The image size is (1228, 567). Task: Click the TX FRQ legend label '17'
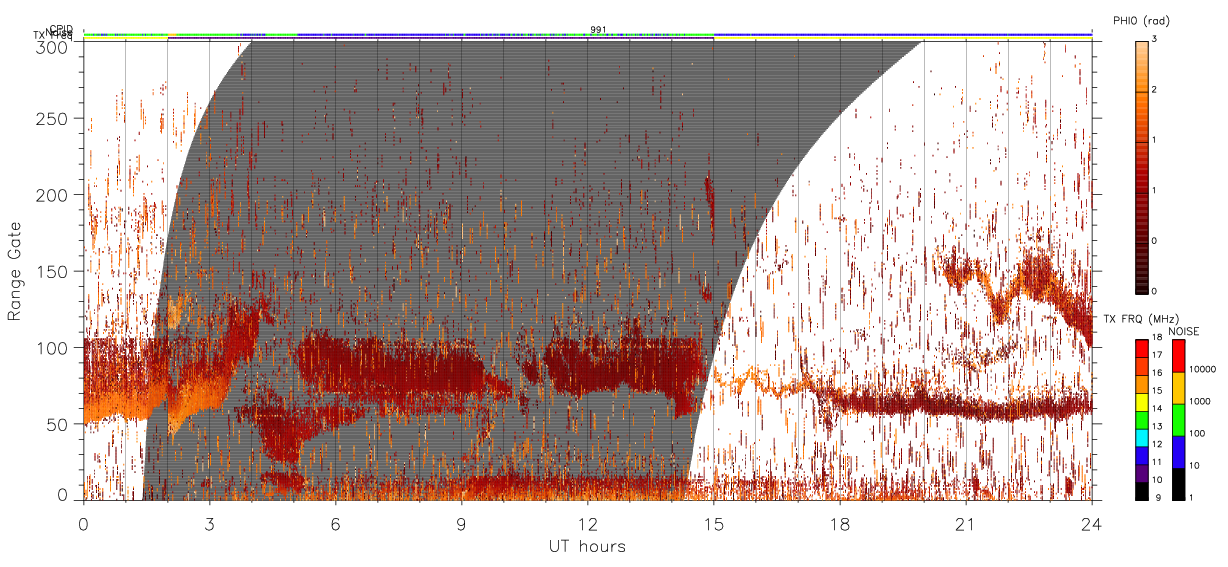[x=1157, y=355]
